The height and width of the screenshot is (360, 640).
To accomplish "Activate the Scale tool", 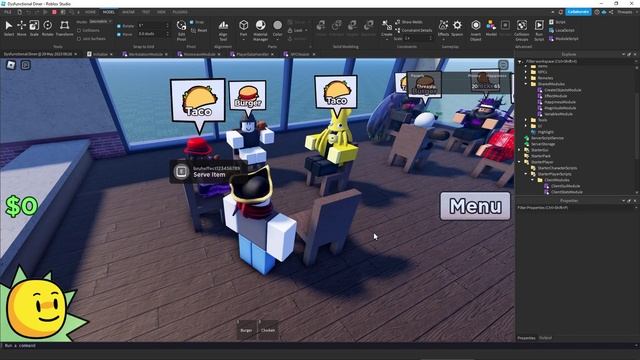I will point(34,28).
